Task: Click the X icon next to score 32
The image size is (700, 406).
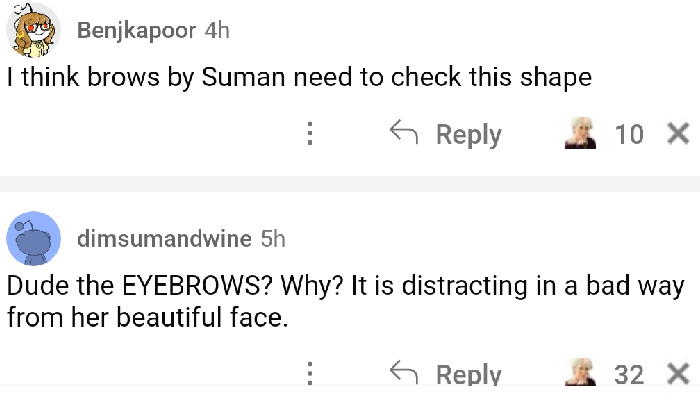Action: tap(677, 374)
